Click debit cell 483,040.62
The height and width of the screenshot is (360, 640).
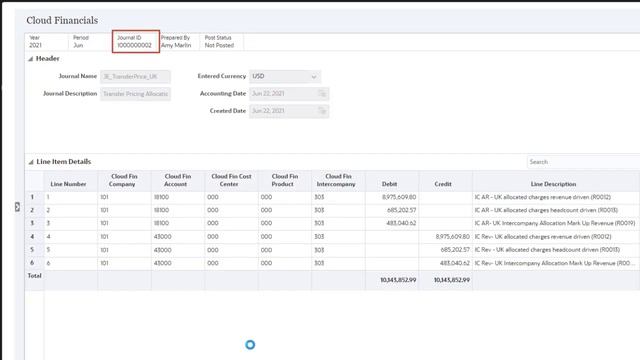392,223
